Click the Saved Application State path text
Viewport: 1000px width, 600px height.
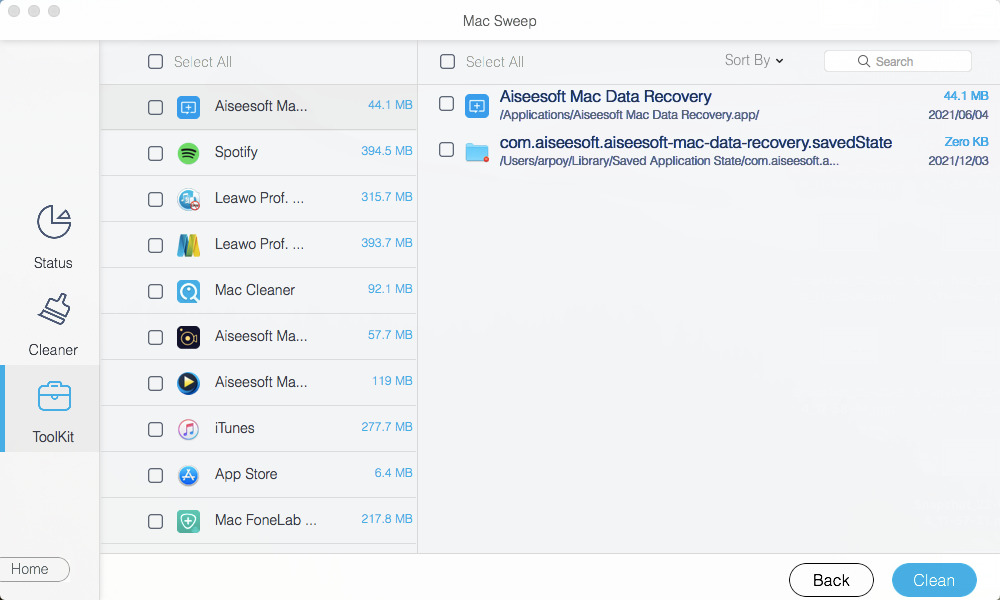coord(668,161)
